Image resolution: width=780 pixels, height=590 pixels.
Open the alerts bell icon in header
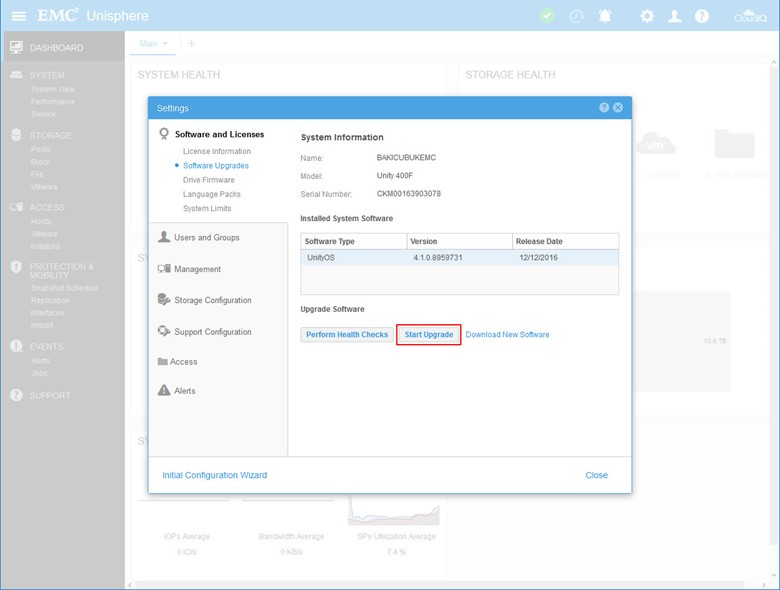[x=605, y=16]
